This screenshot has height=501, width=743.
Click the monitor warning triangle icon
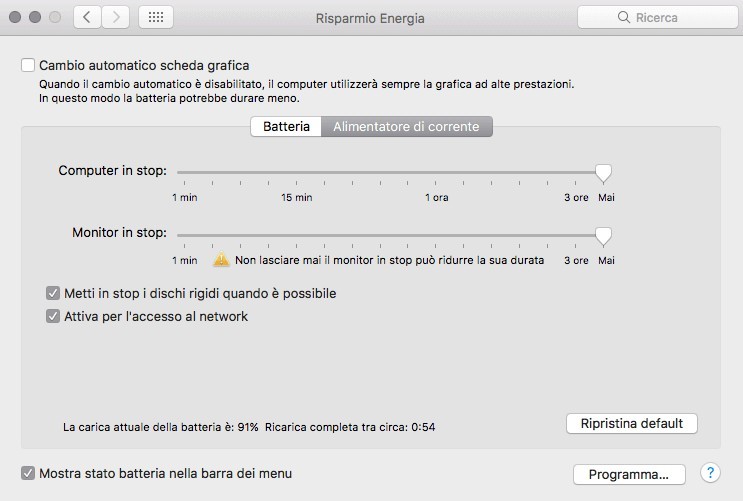pos(221,260)
